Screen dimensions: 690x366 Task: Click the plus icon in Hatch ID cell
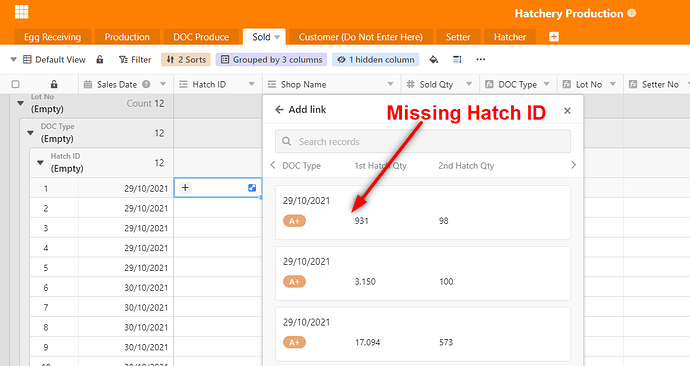point(185,187)
